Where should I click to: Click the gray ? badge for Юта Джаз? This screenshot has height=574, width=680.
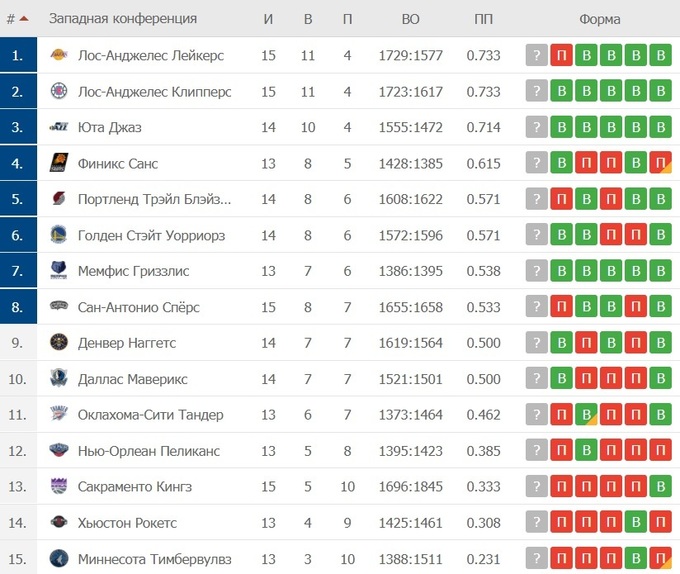(x=537, y=128)
